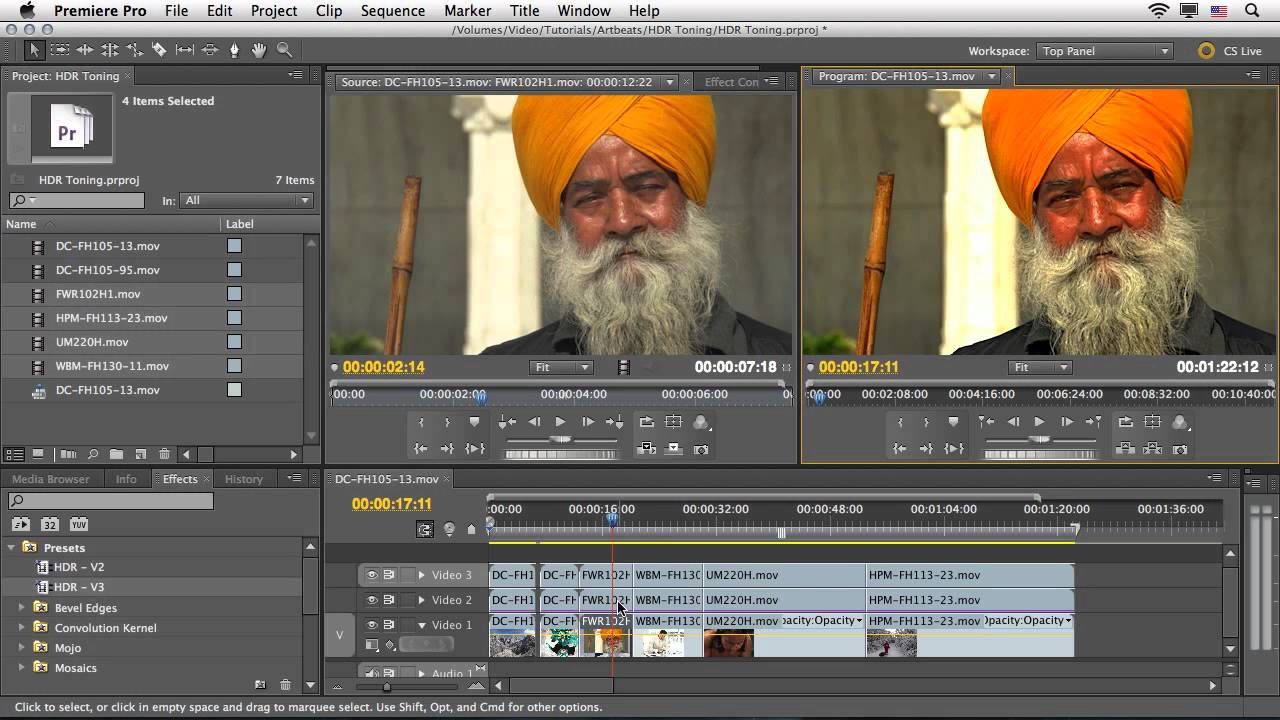Expand the Mojo presets folder
This screenshot has height=720, width=1280.
[x=22, y=648]
